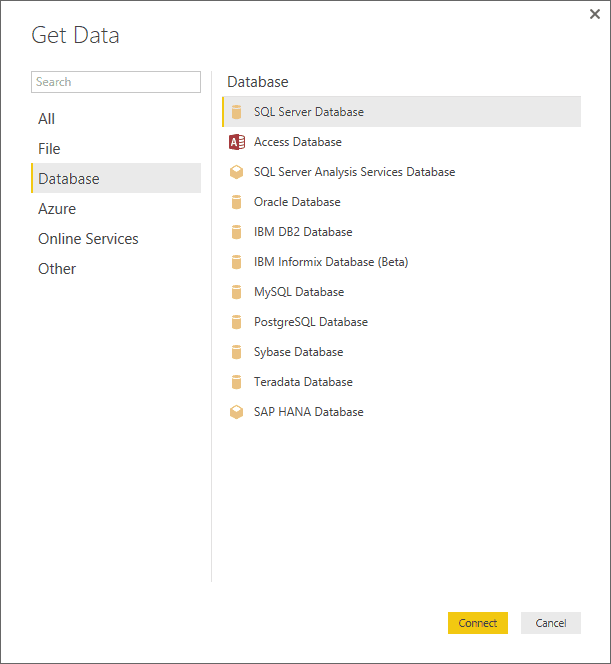Open the Azure category
Viewport: 611px width, 664px height.
tap(116, 209)
